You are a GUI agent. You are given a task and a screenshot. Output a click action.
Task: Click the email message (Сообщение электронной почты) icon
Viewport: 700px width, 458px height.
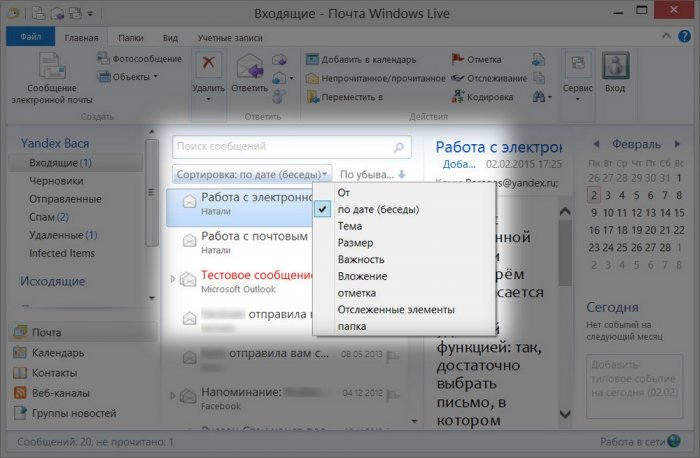tap(52, 66)
